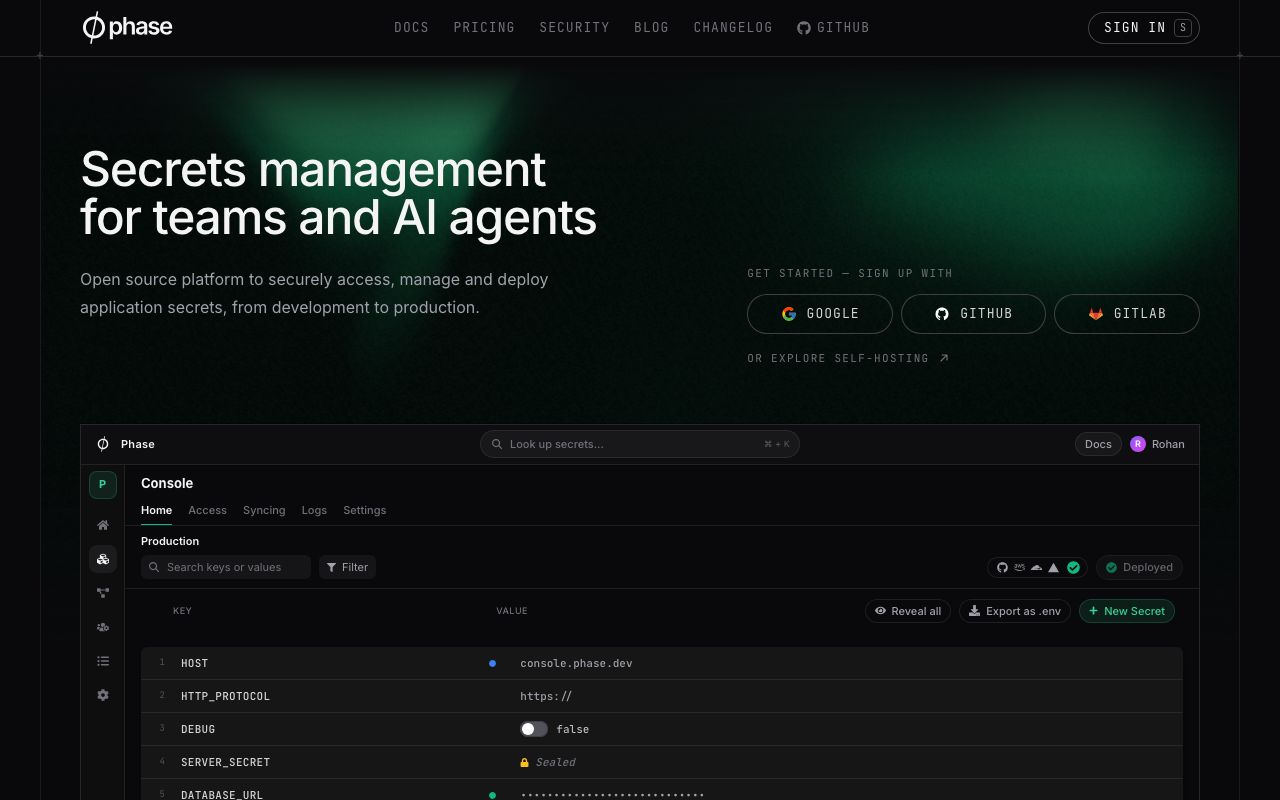Click Reveal all to show secret values
This screenshot has width=1280, height=800.
coord(908,611)
